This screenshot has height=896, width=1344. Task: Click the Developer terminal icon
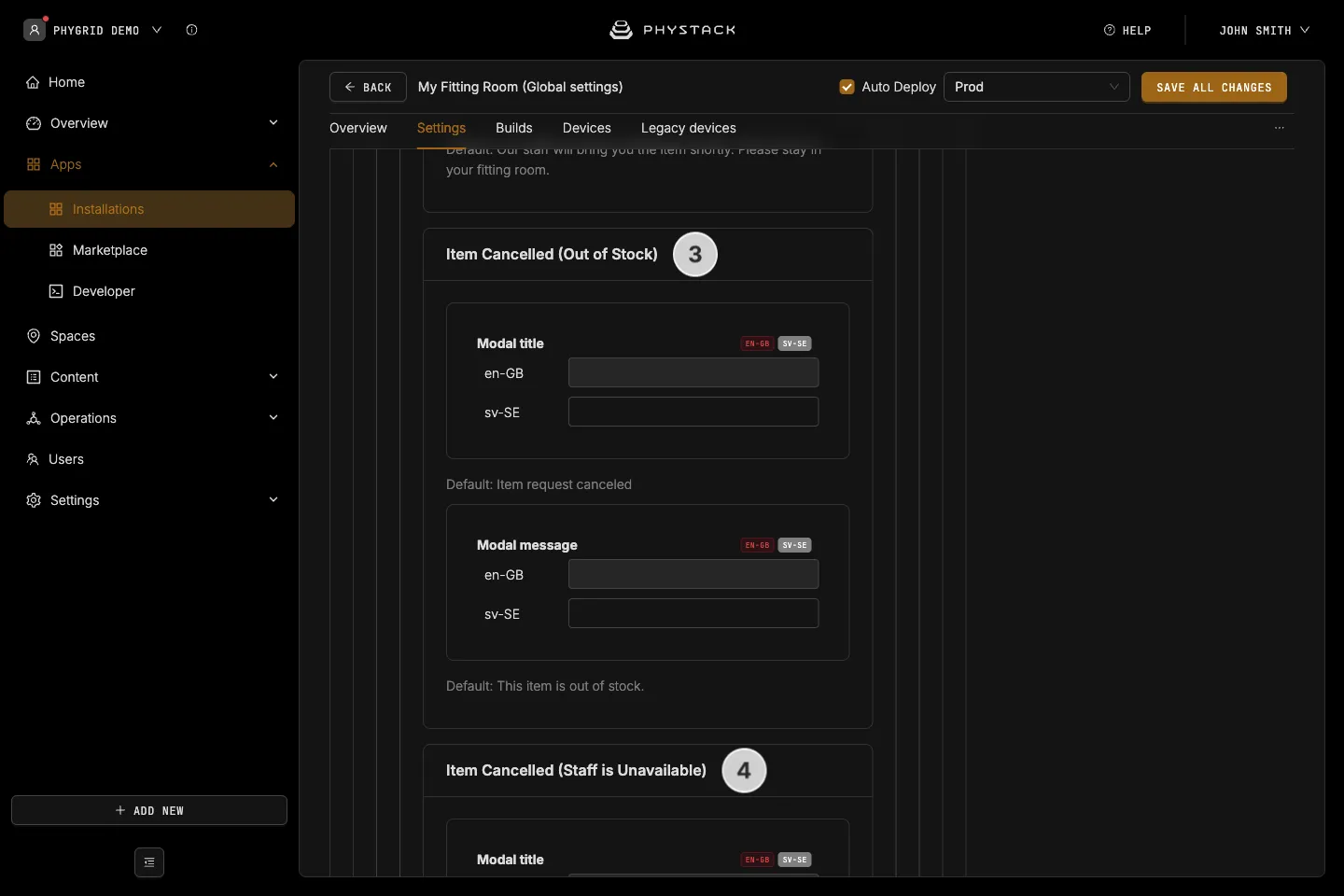[x=56, y=291]
